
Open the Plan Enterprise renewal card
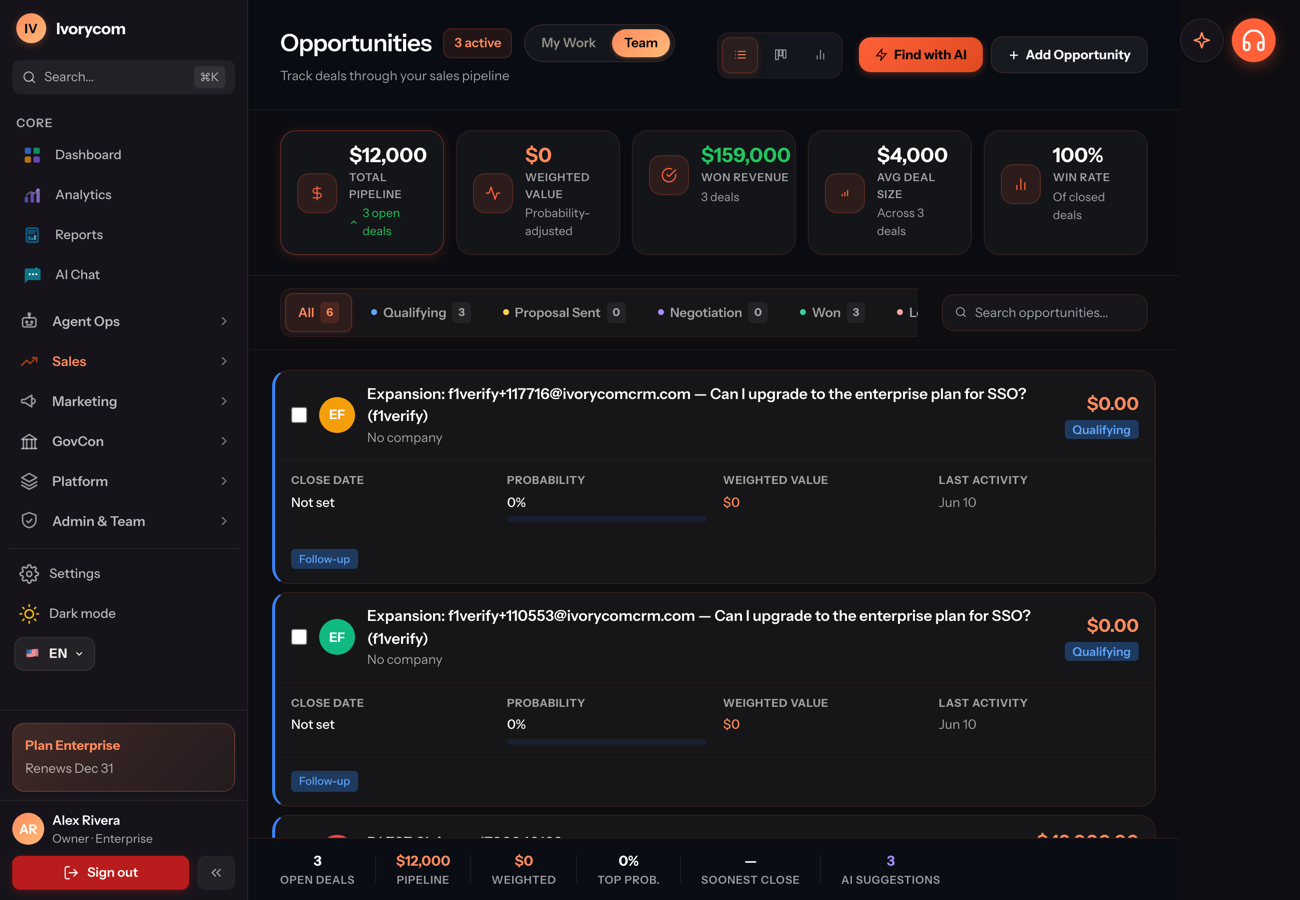click(x=124, y=757)
